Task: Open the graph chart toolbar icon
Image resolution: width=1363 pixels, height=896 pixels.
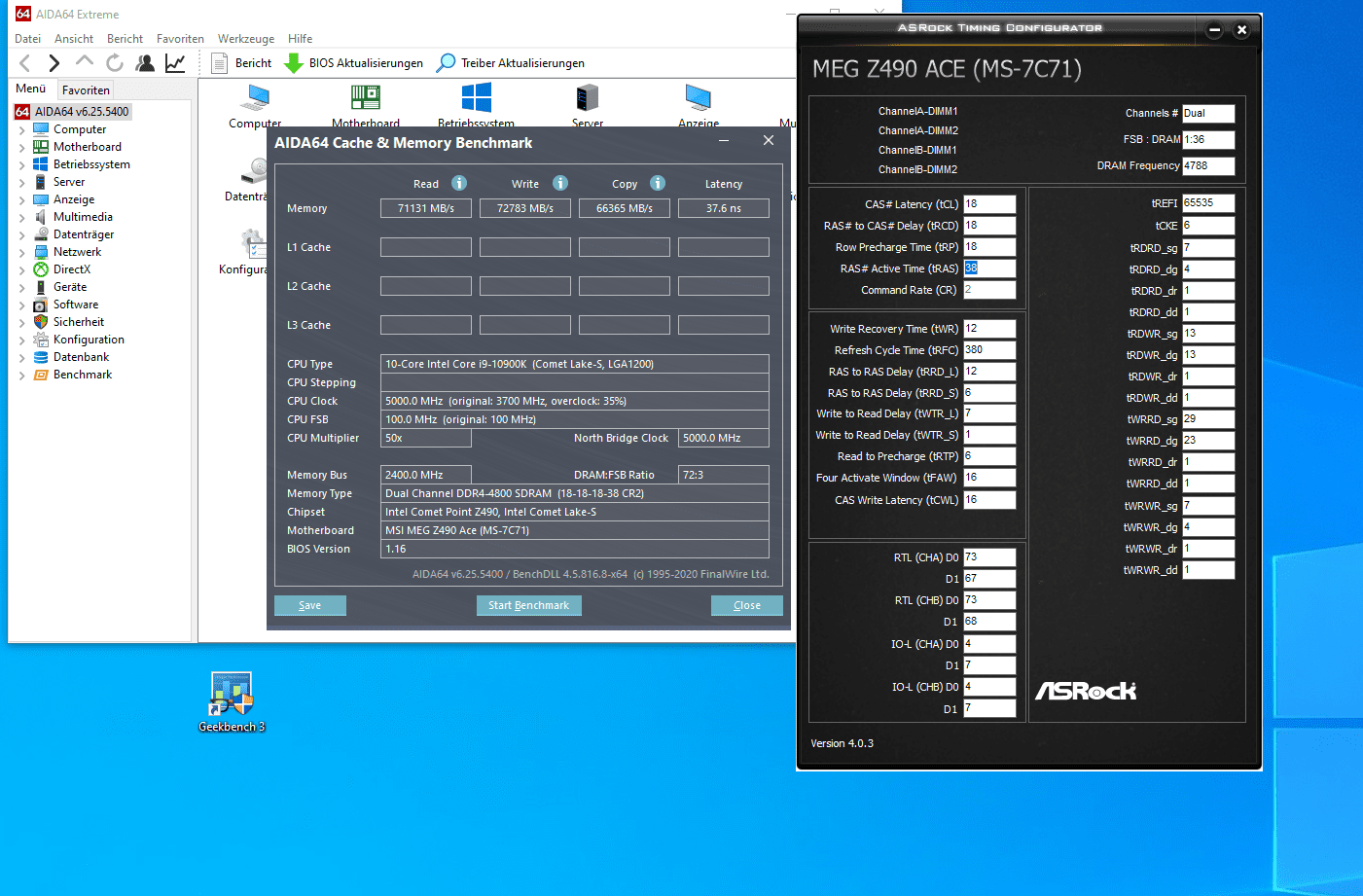Action: pos(175,63)
